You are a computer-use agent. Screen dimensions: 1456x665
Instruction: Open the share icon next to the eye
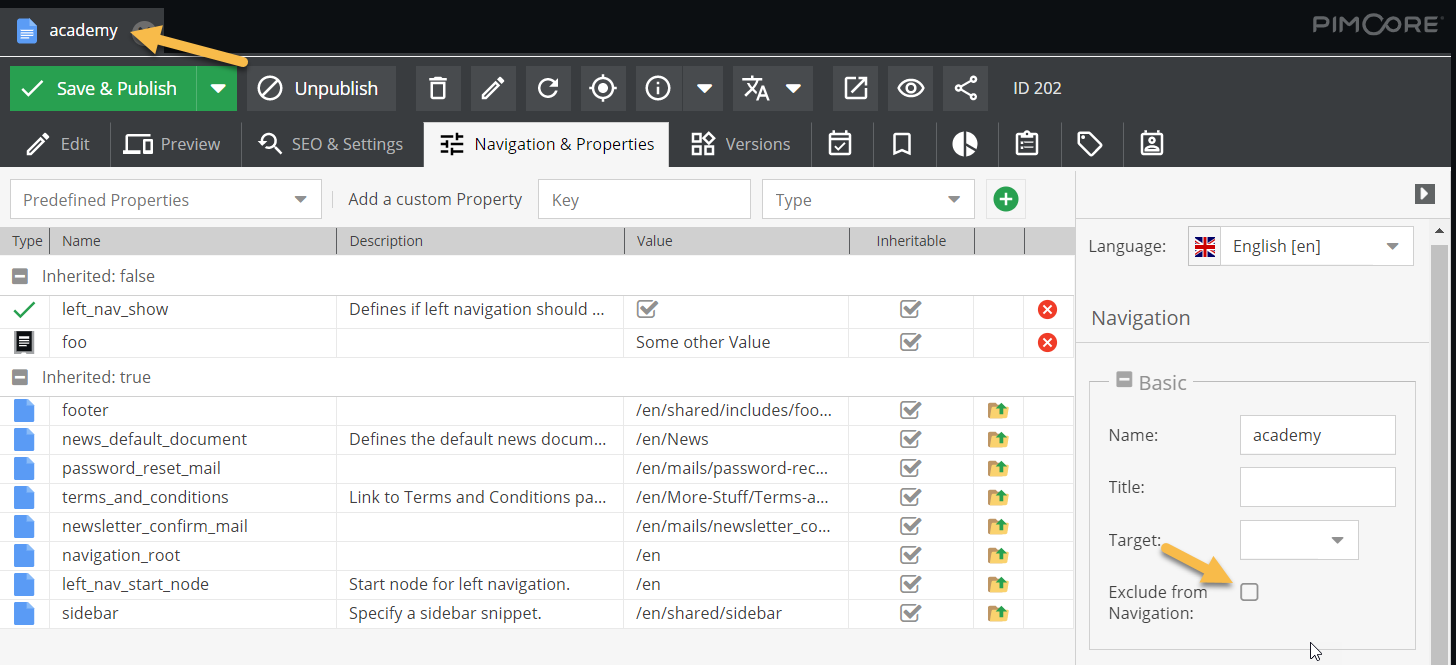964,88
